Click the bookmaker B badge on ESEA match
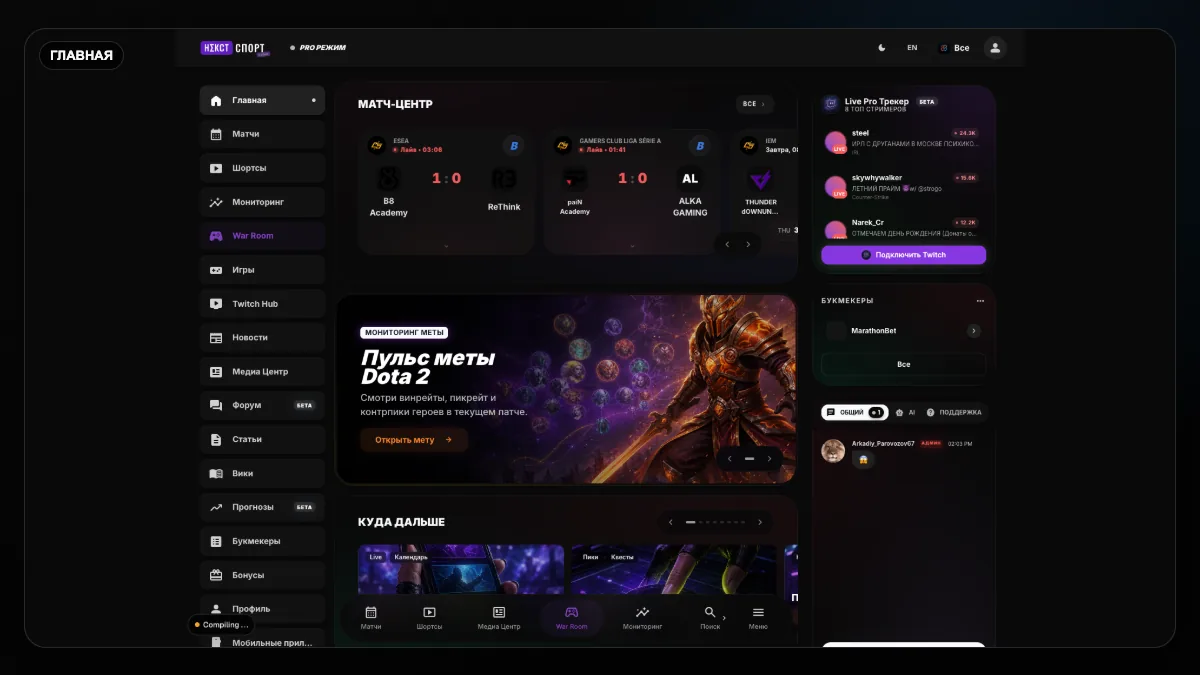Viewport: 1200px width, 675px height. pos(514,146)
